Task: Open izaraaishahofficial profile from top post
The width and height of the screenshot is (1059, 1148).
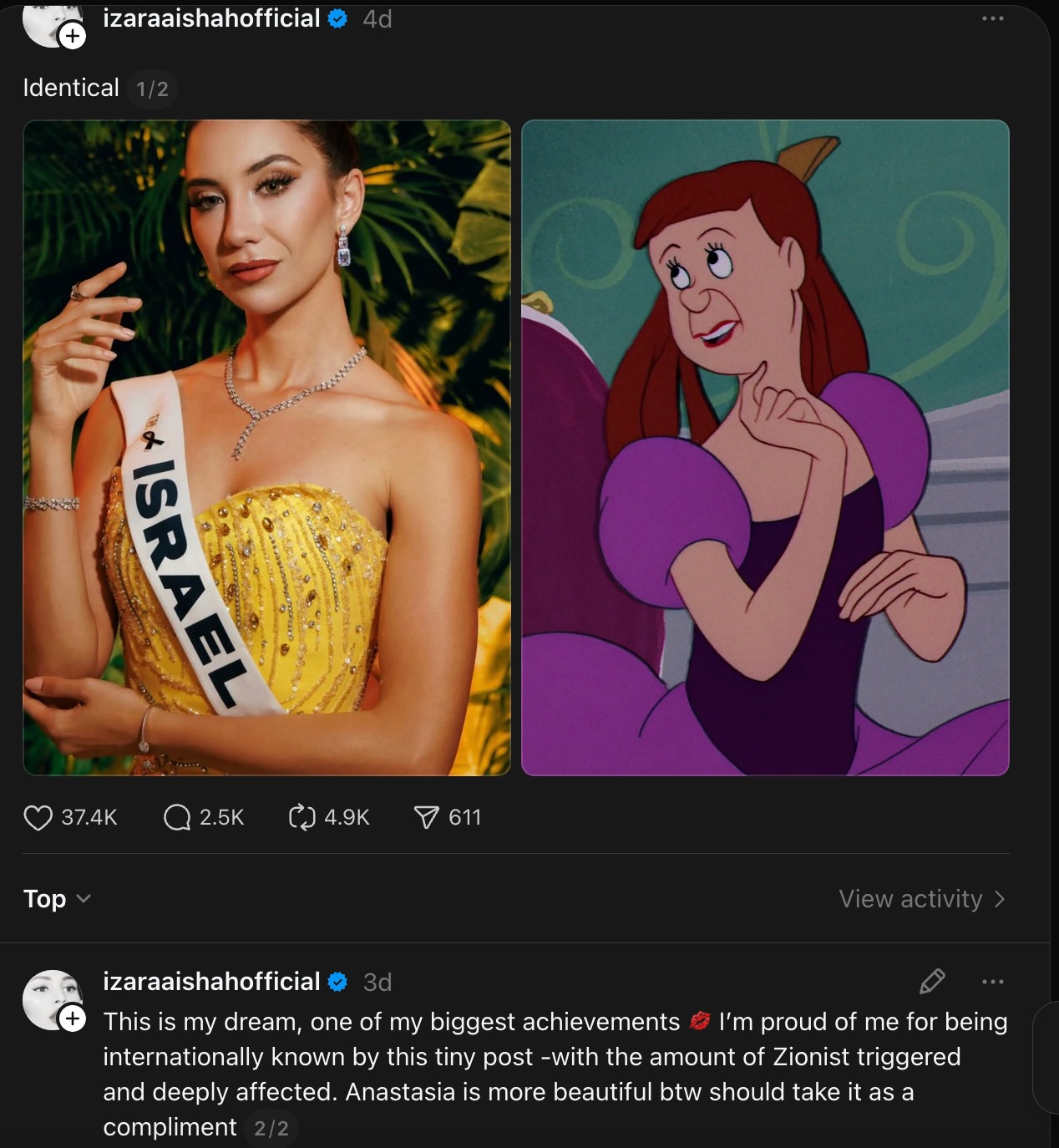Action: [211, 18]
